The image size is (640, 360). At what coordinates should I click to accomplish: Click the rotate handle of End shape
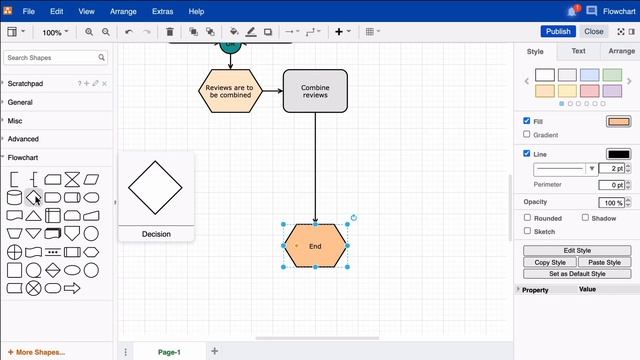[x=354, y=218]
